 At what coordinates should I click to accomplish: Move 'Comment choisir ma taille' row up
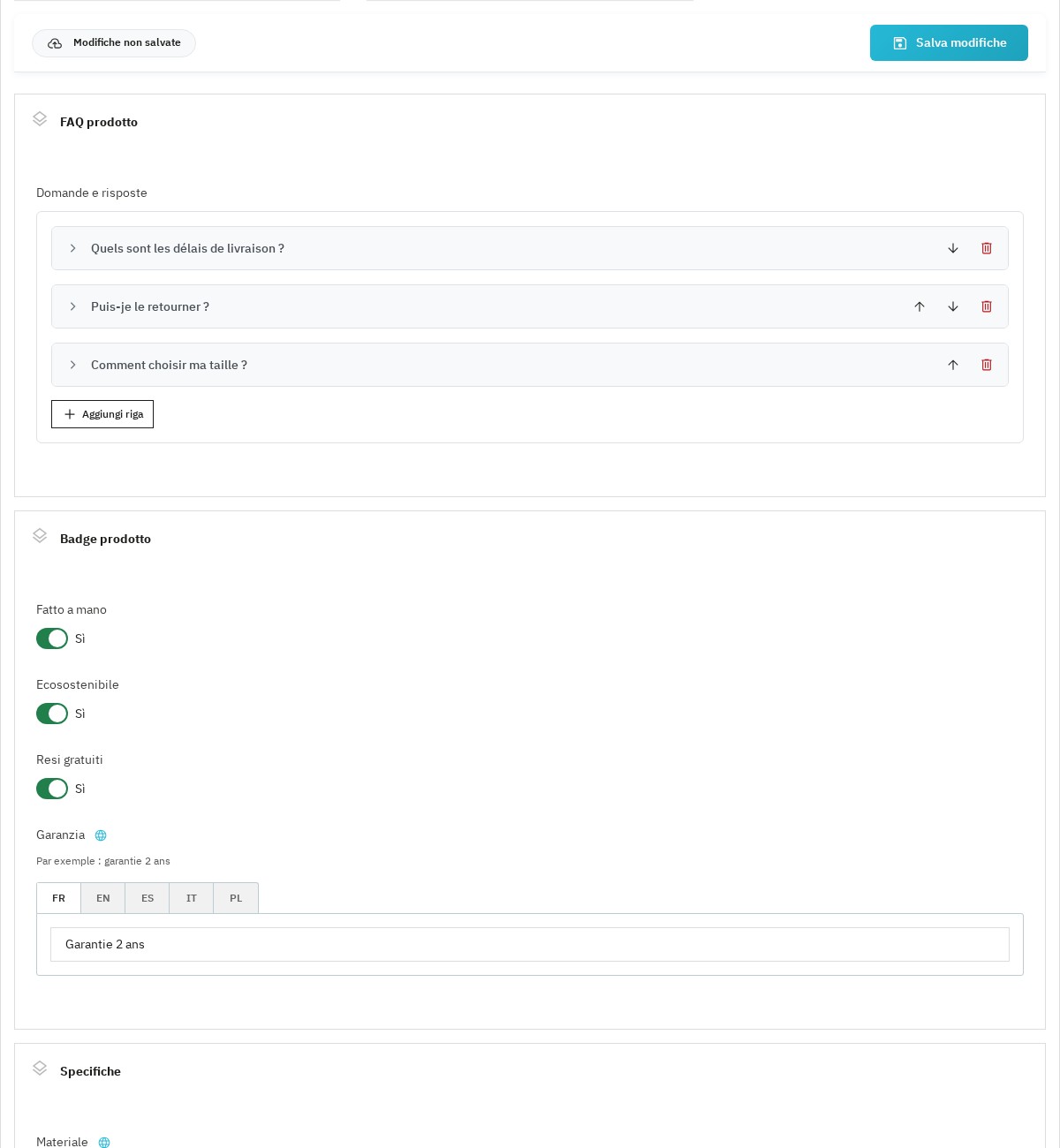pyautogui.click(x=953, y=365)
